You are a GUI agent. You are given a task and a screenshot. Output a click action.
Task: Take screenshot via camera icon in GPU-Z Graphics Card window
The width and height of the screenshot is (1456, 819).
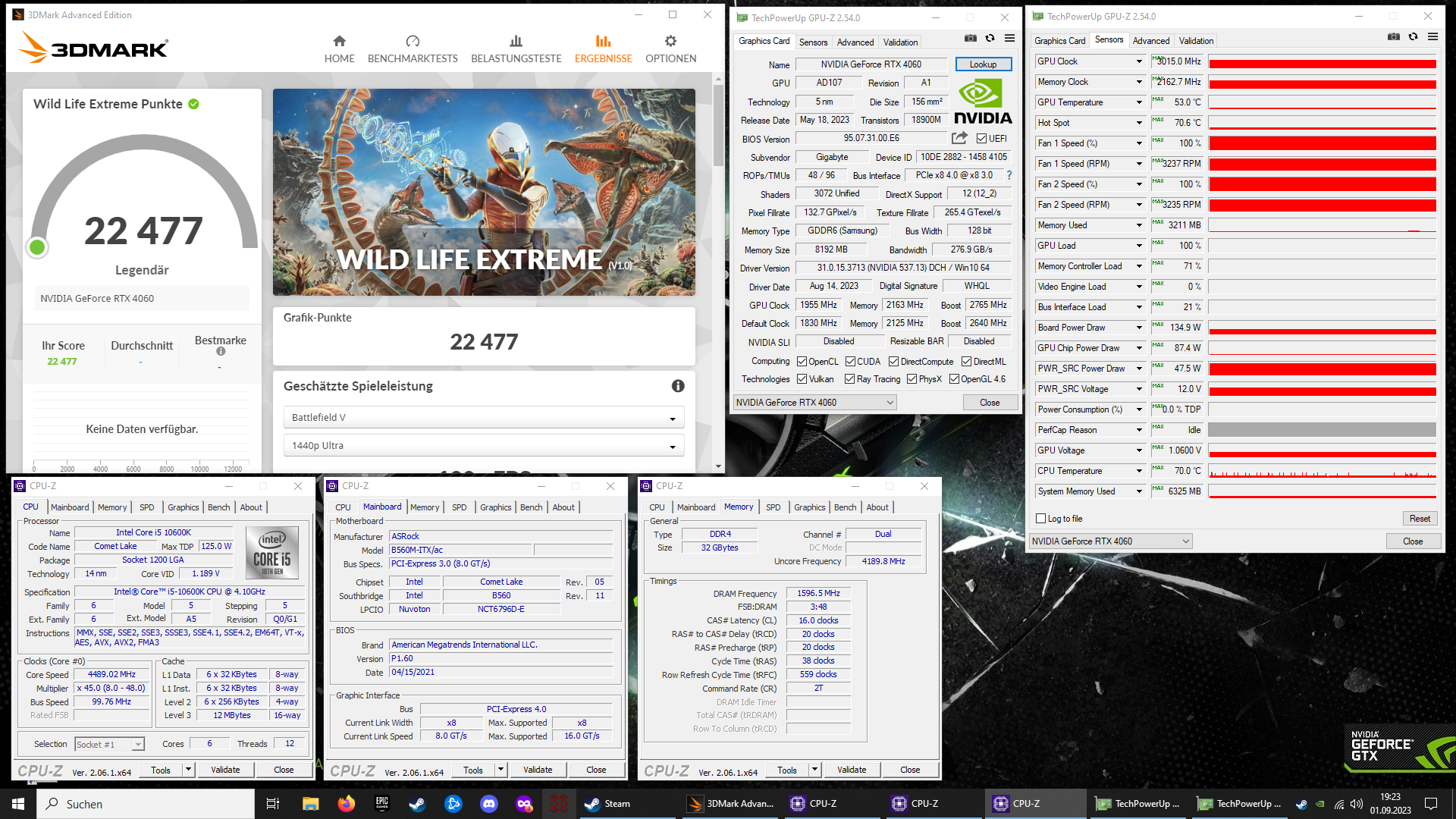tap(970, 38)
